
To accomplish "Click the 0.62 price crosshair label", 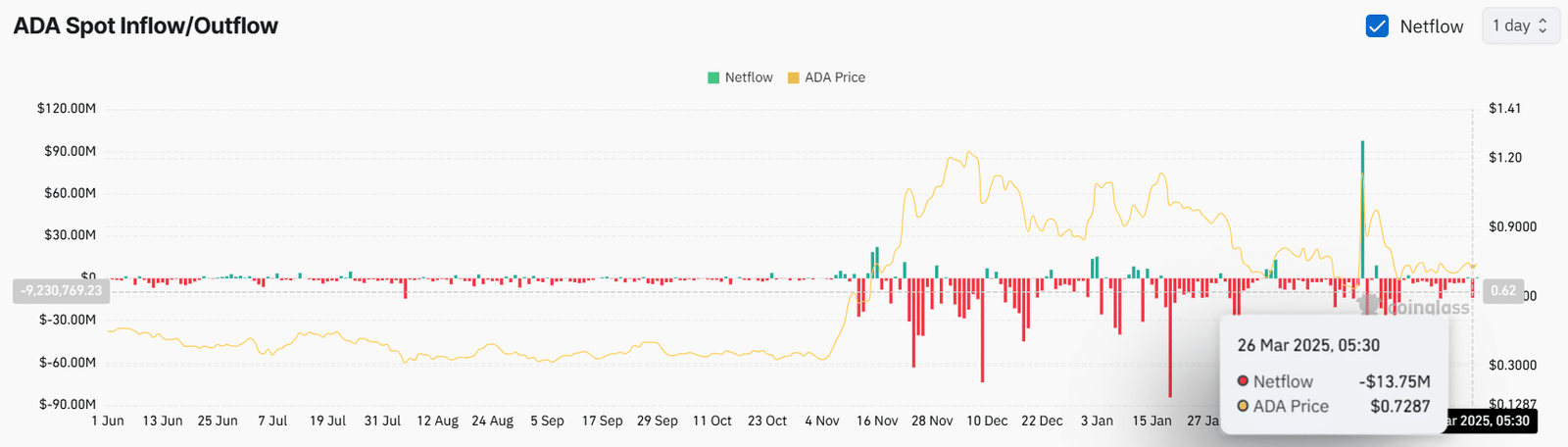I will (x=1502, y=291).
